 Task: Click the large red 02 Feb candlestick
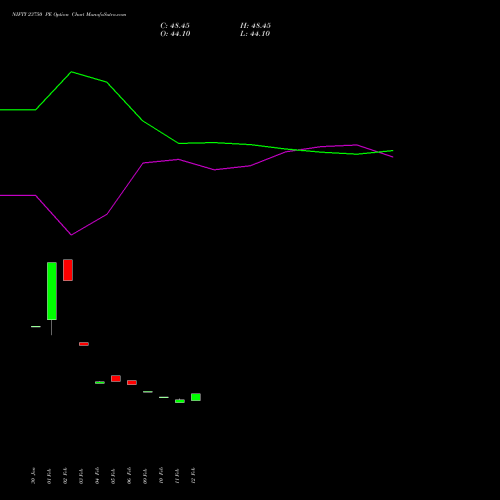click(68, 270)
